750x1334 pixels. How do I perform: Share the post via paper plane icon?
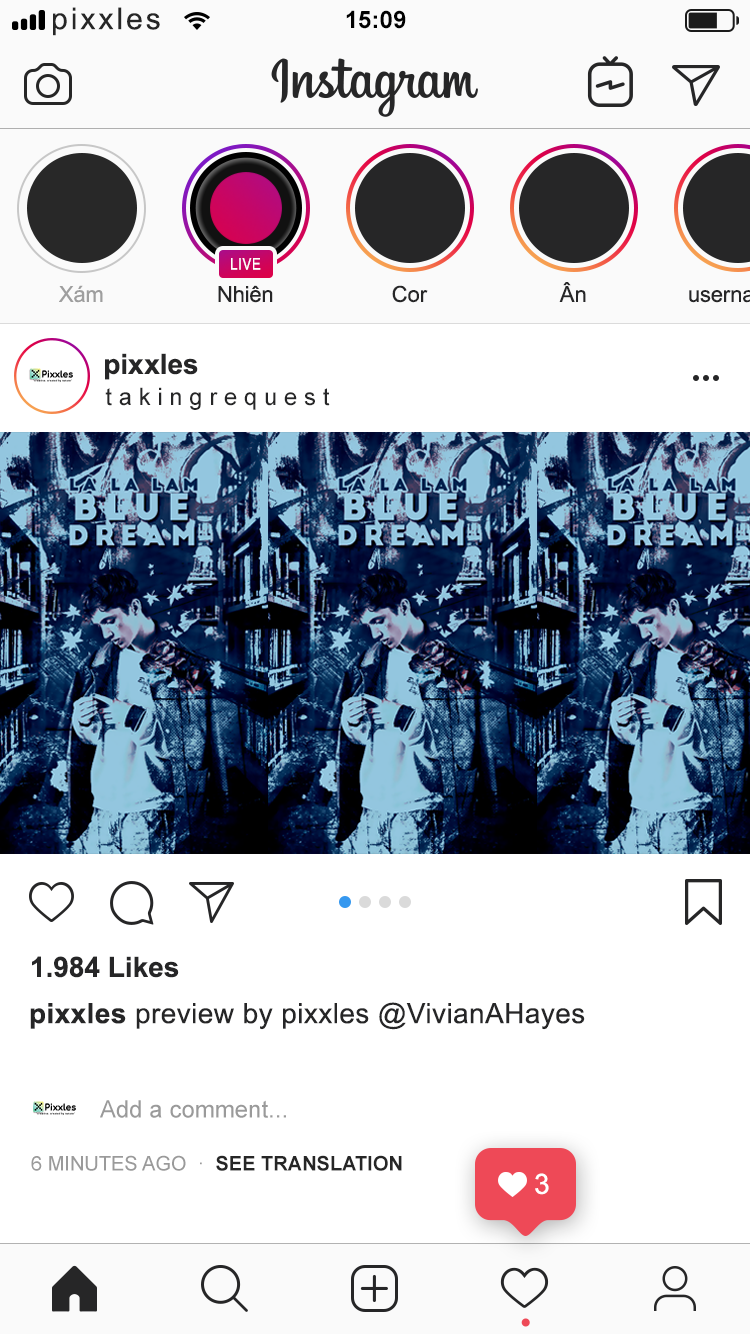point(211,901)
